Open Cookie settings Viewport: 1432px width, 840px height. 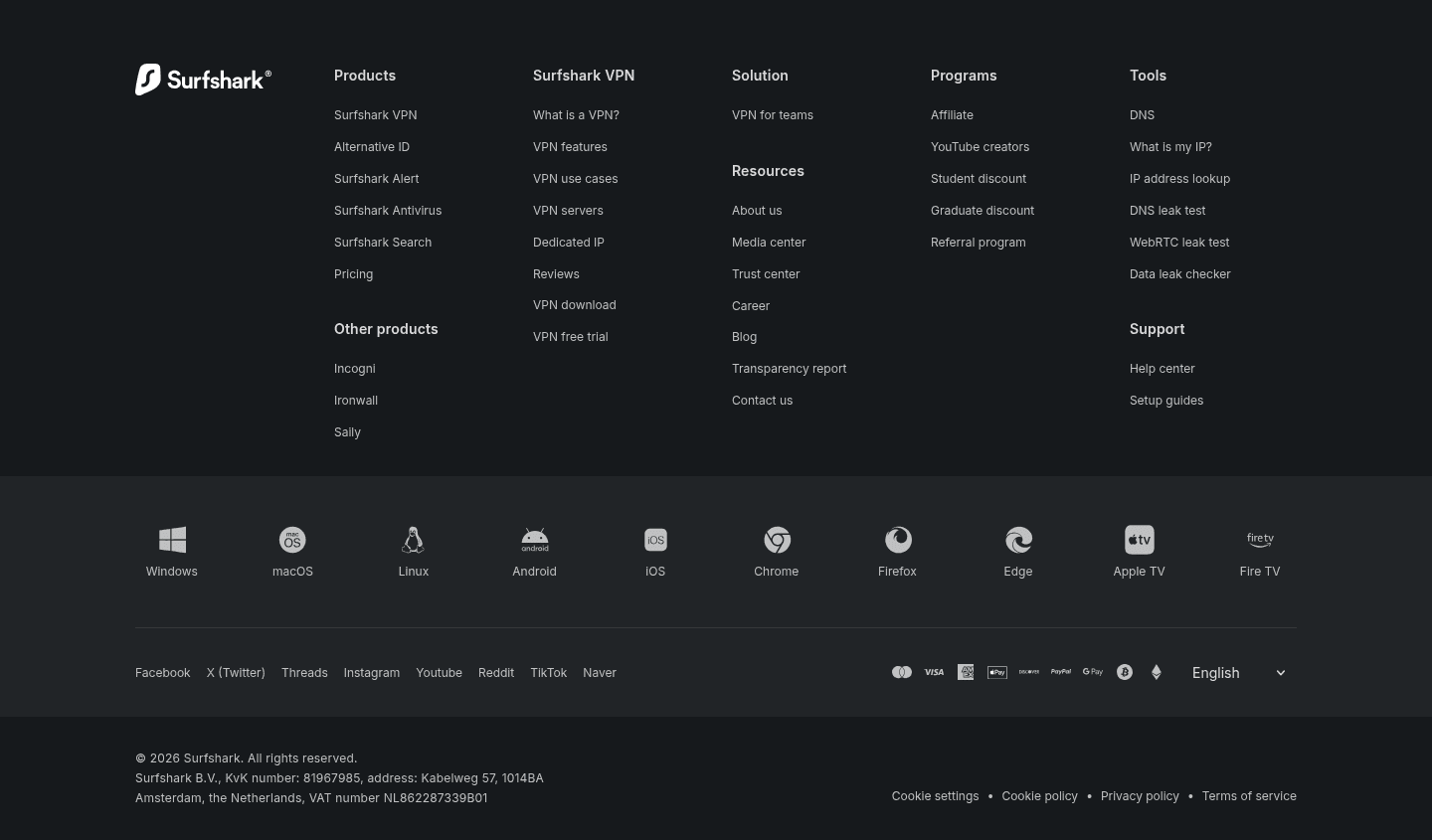pos(935,796)
